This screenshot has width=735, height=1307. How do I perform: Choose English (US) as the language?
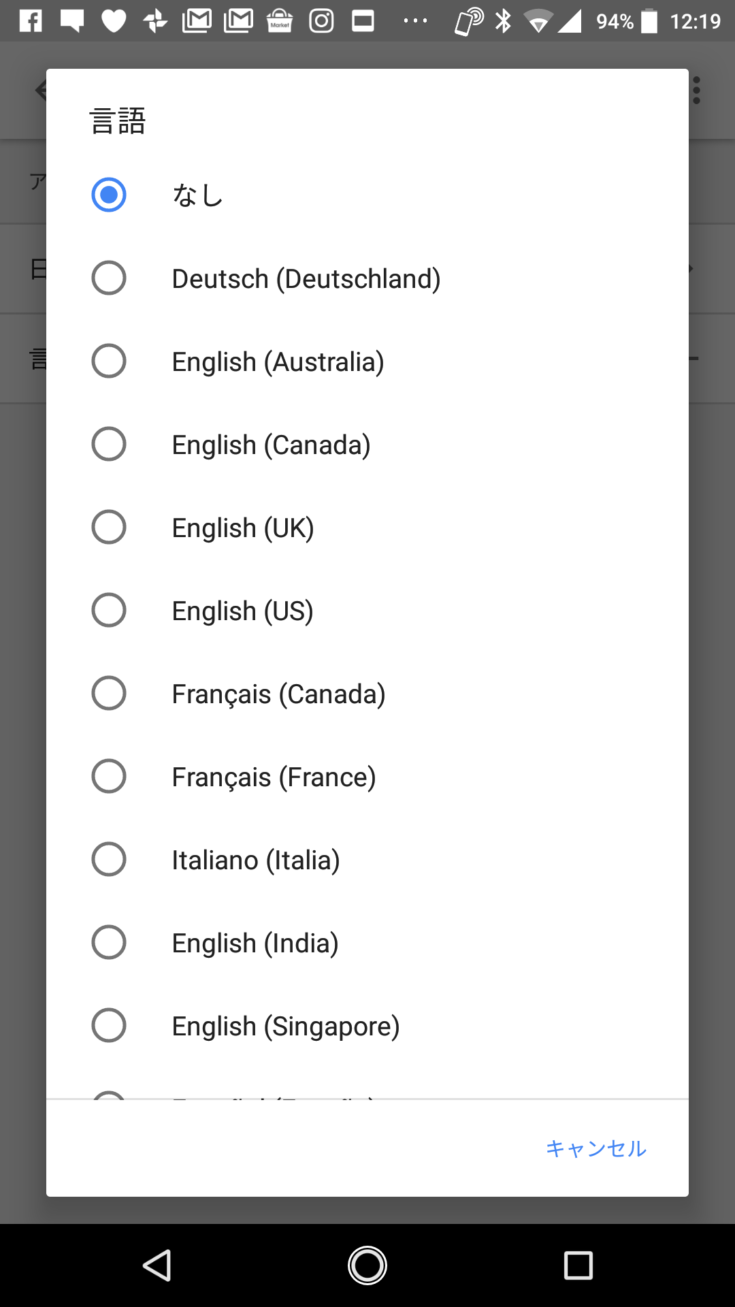109,610
